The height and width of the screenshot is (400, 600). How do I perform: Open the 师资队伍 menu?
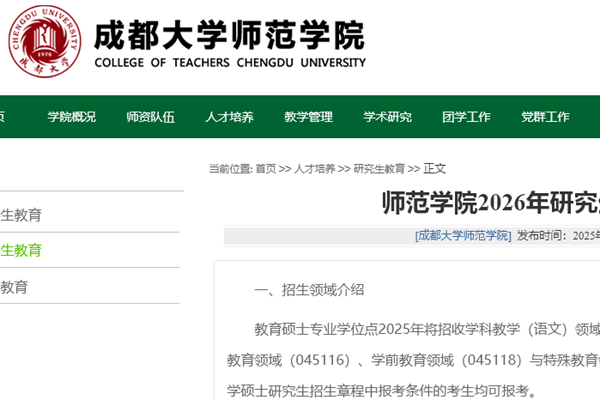coord(150,117)
